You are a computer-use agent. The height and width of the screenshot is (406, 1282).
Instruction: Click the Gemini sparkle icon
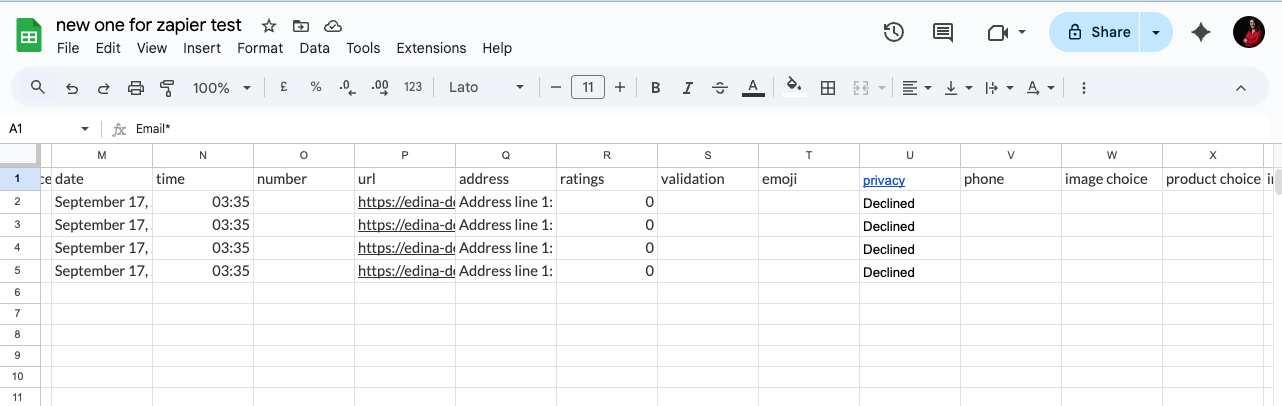pos(1201,32)
